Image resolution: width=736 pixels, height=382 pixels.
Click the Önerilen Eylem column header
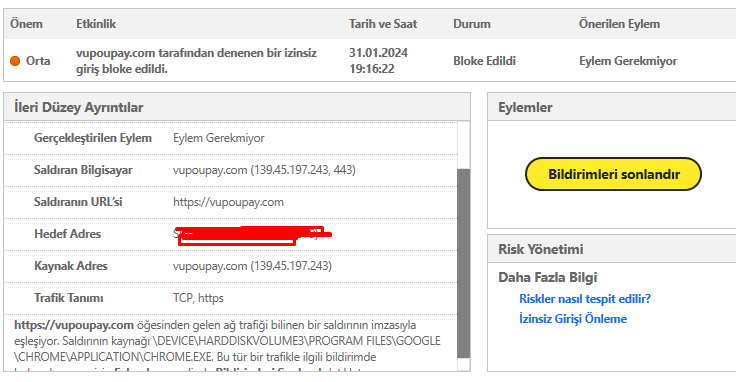coord(619,24)
